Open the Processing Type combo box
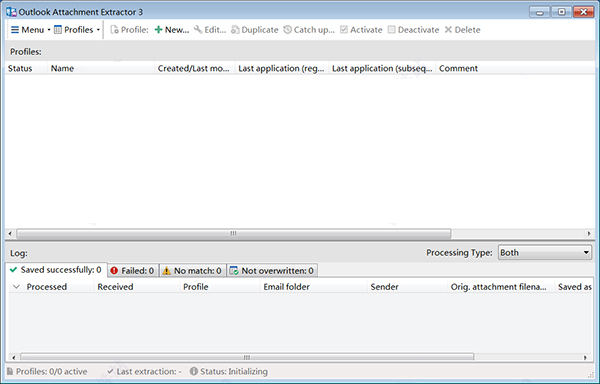 click(545, 252)
